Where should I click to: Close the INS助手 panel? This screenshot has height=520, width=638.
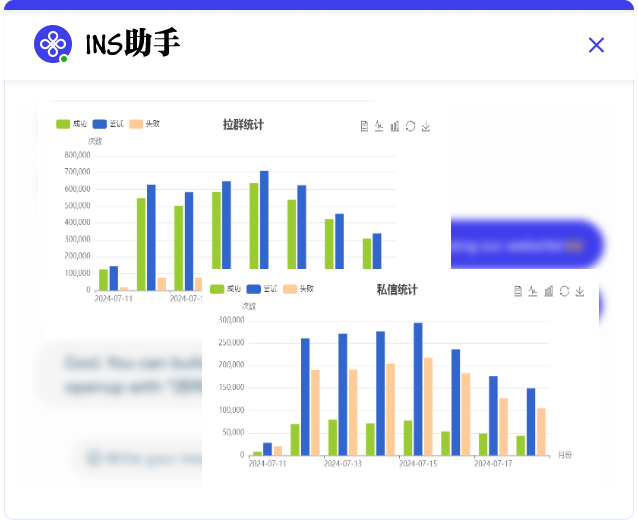click(597, 45)
